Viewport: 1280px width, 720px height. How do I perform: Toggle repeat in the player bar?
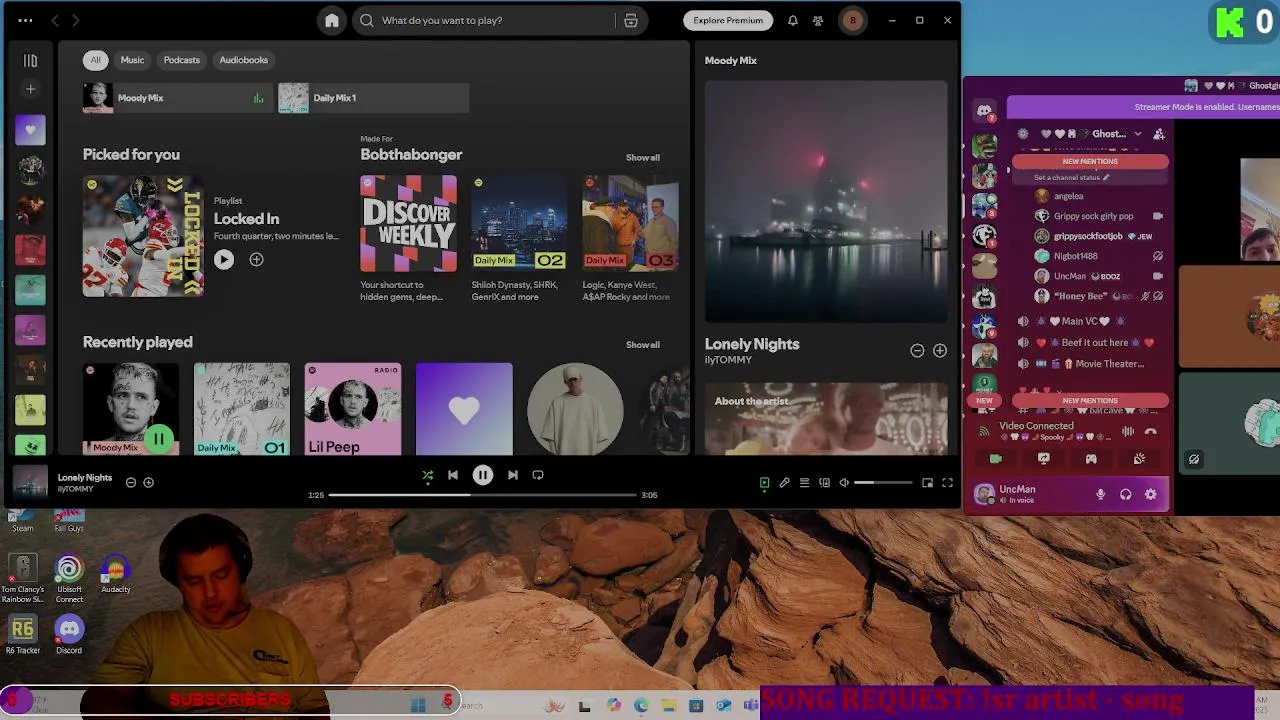pyautogui.click(x=538, y=475)
